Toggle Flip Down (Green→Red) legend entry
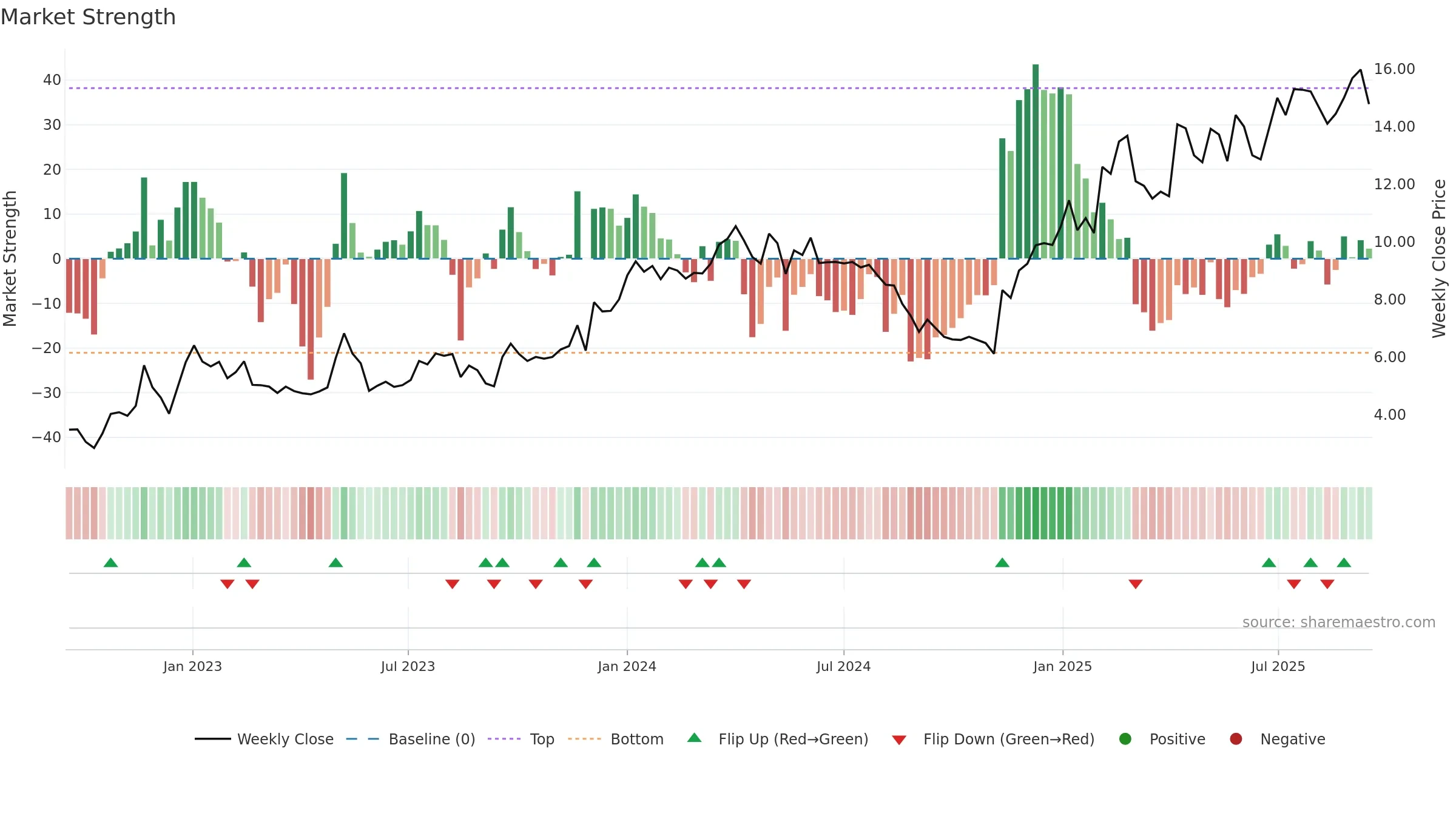This screenshot has height=819, width=1456. (993, 739)
